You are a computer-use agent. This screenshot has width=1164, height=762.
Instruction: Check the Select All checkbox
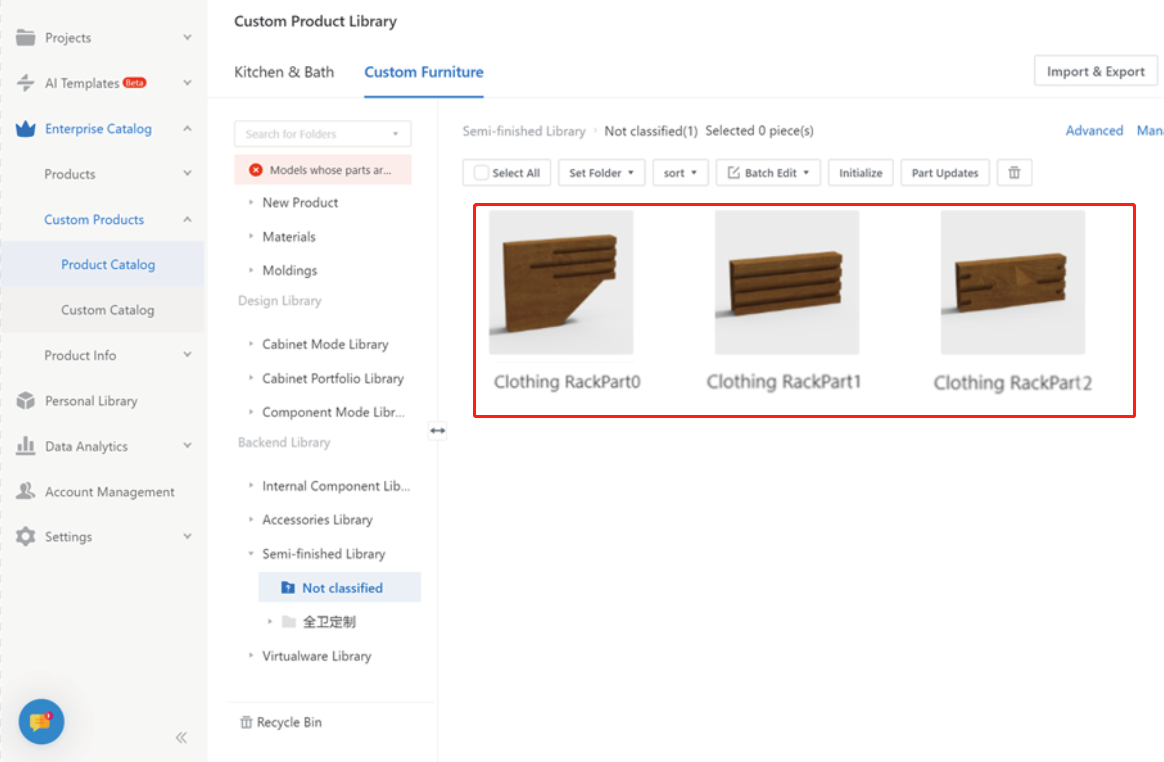coord(482,173)
